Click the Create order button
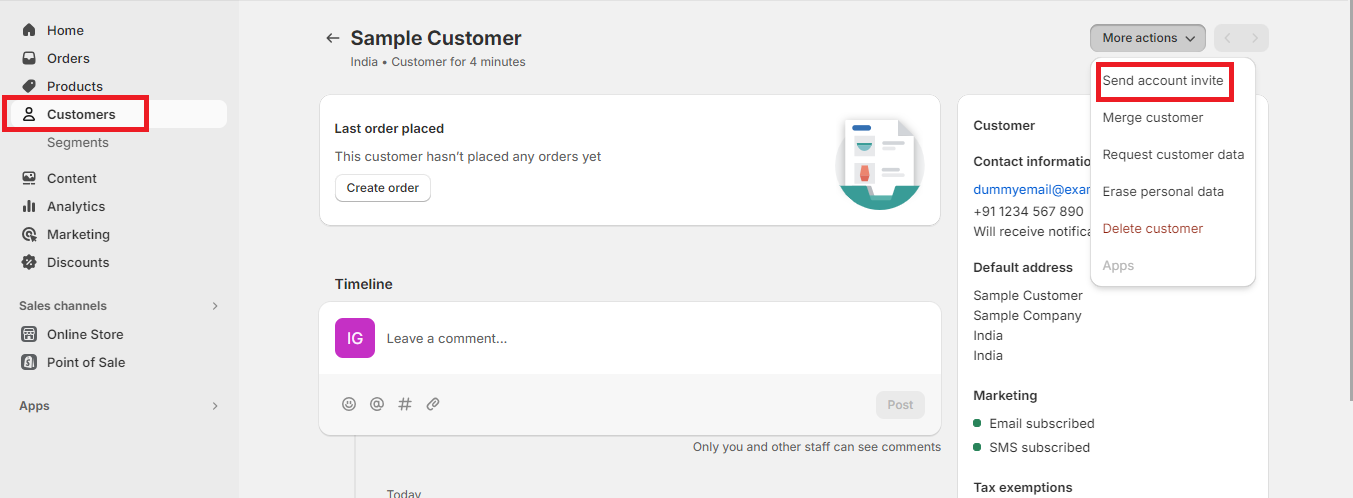The image size is (1353, 498). pyautogui.click(x=383, y=188)
